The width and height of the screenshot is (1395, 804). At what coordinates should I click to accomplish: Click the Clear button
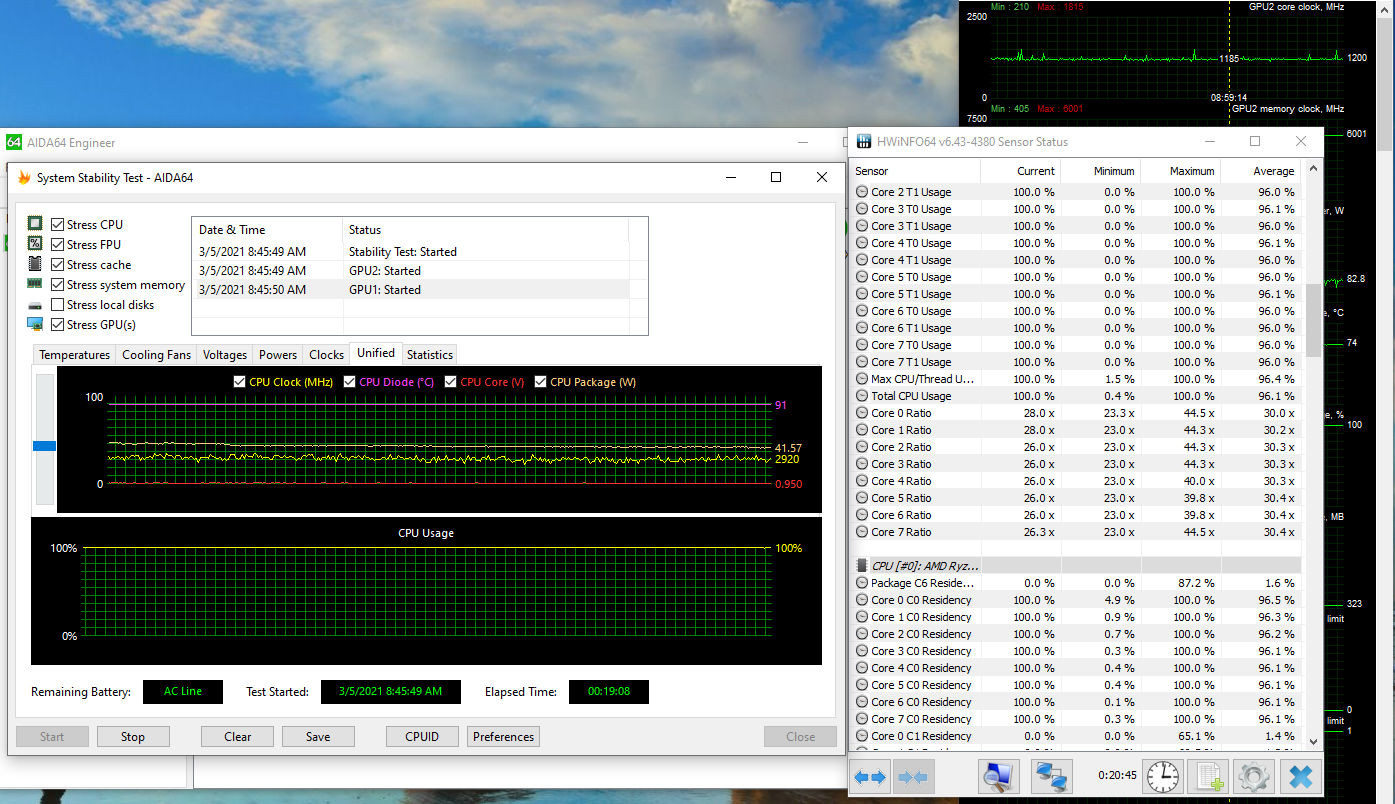point(238,737)
